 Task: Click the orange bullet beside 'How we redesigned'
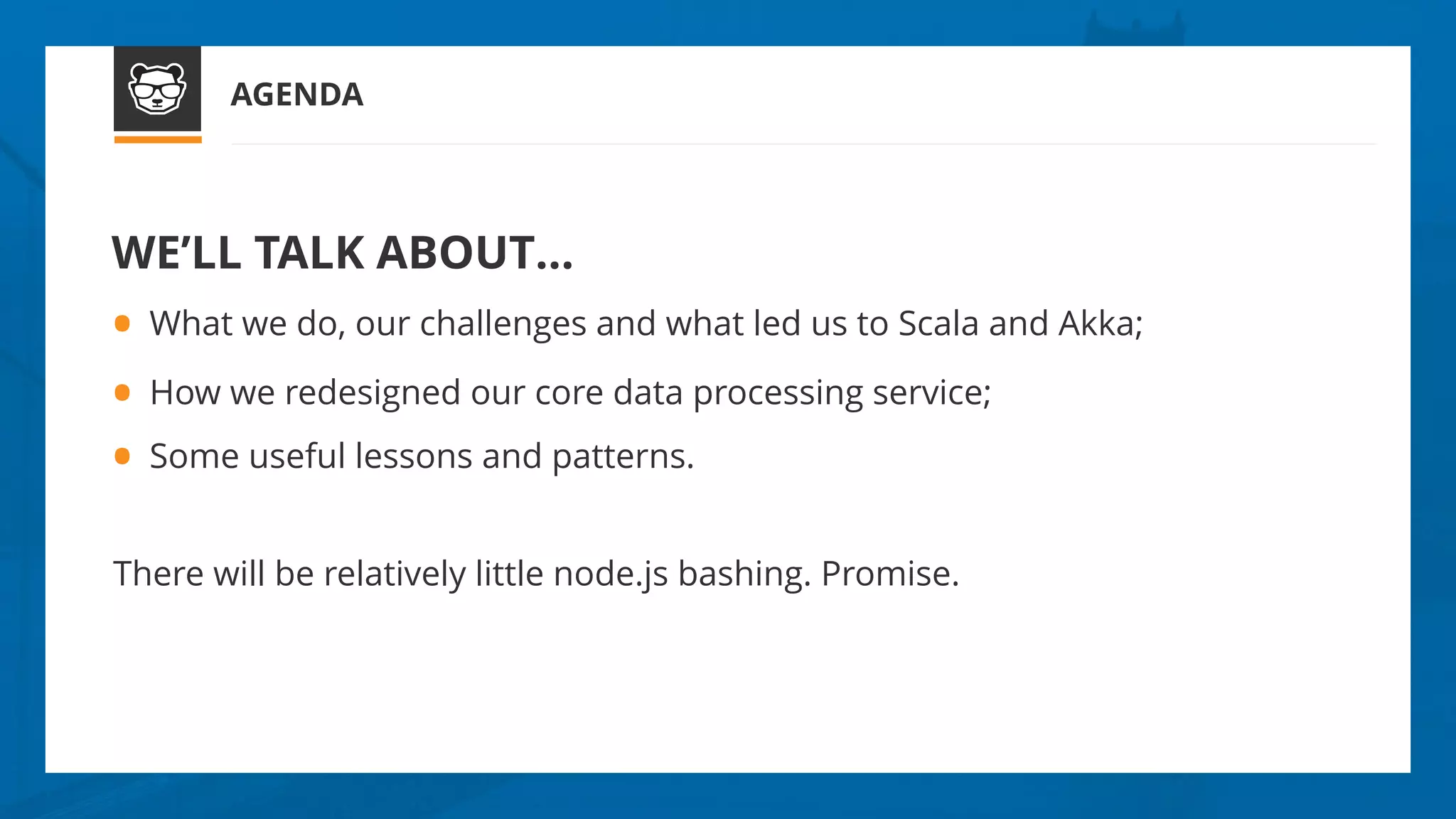(x=122, y=392)
